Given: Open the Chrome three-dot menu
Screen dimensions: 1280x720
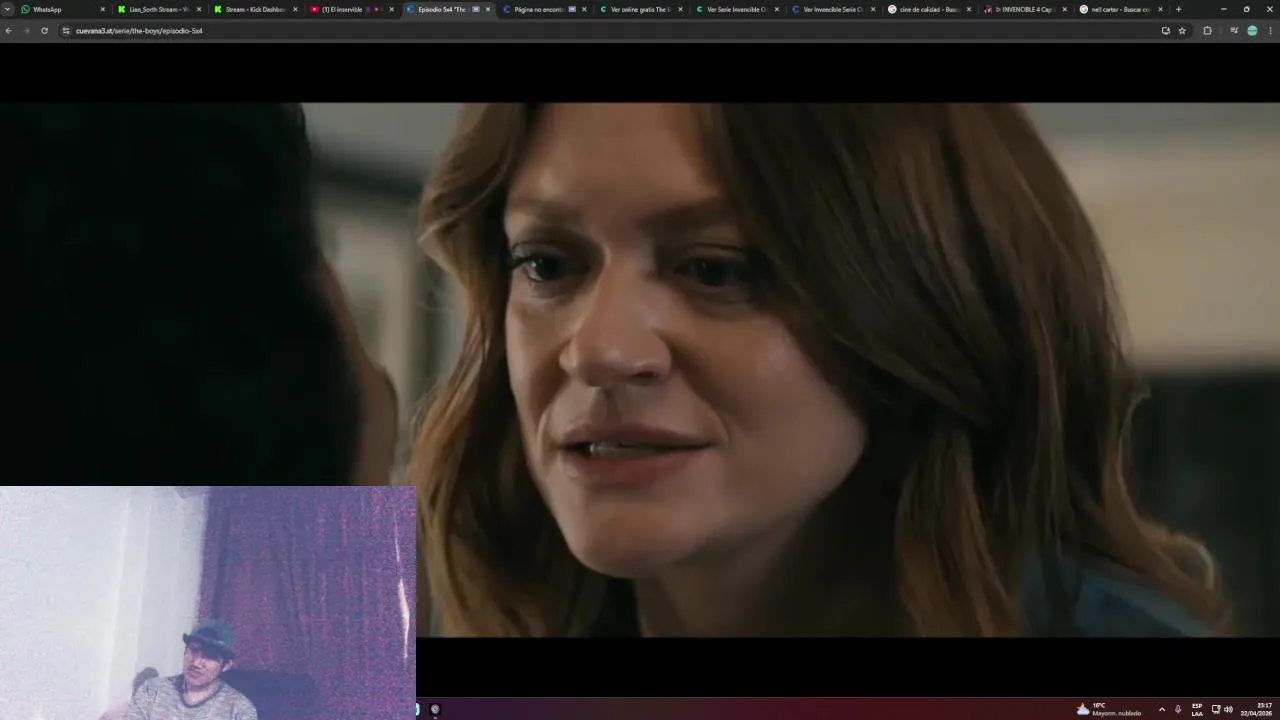Looking at the screenshot, I should tap(1271, 31).
